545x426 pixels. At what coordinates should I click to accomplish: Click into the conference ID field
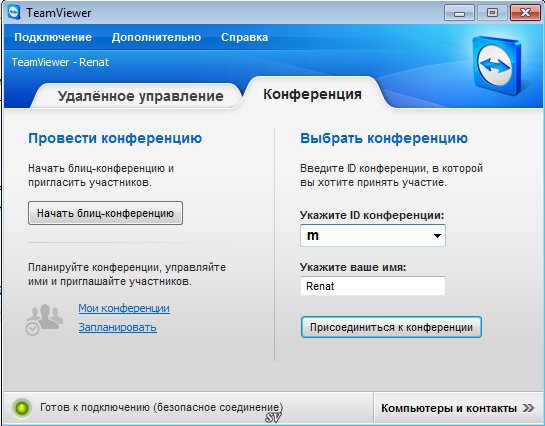pos(373,236)
